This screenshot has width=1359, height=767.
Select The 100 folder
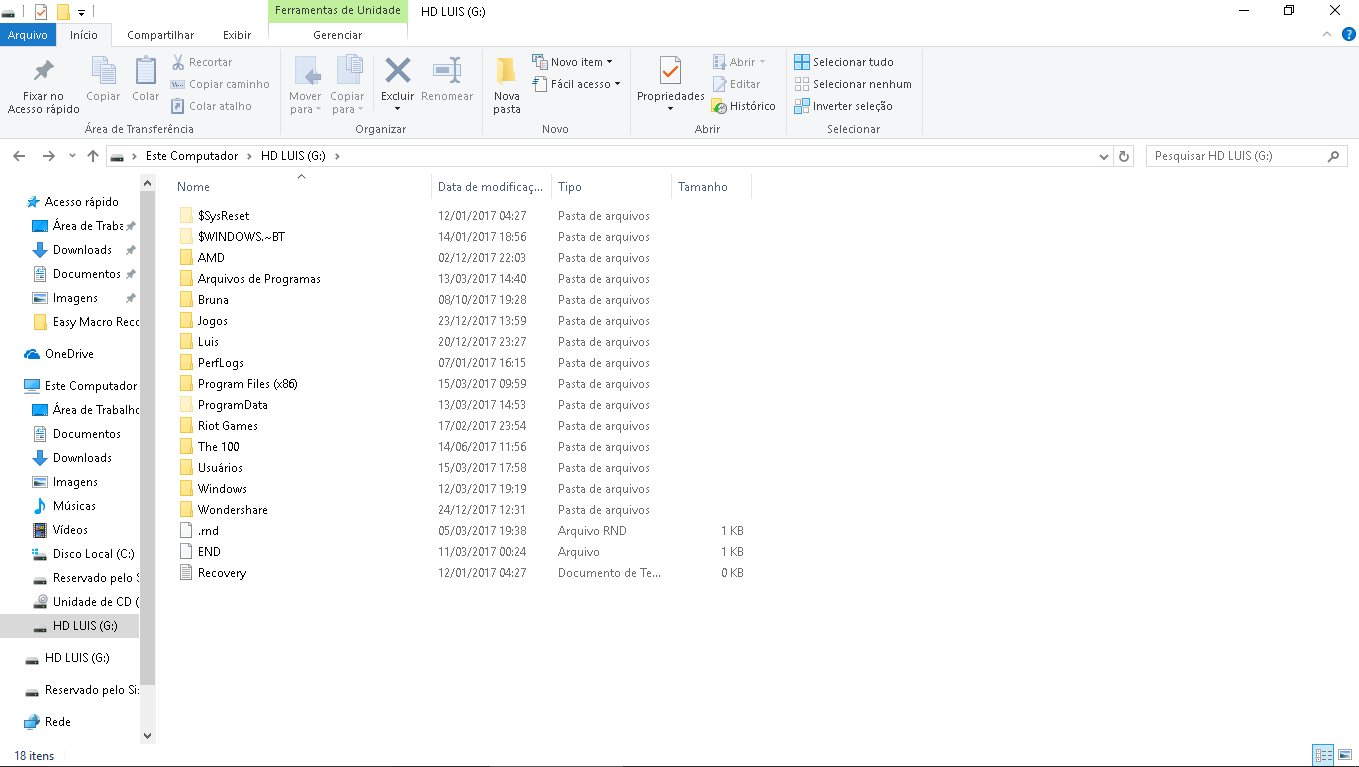coord(218,447)
